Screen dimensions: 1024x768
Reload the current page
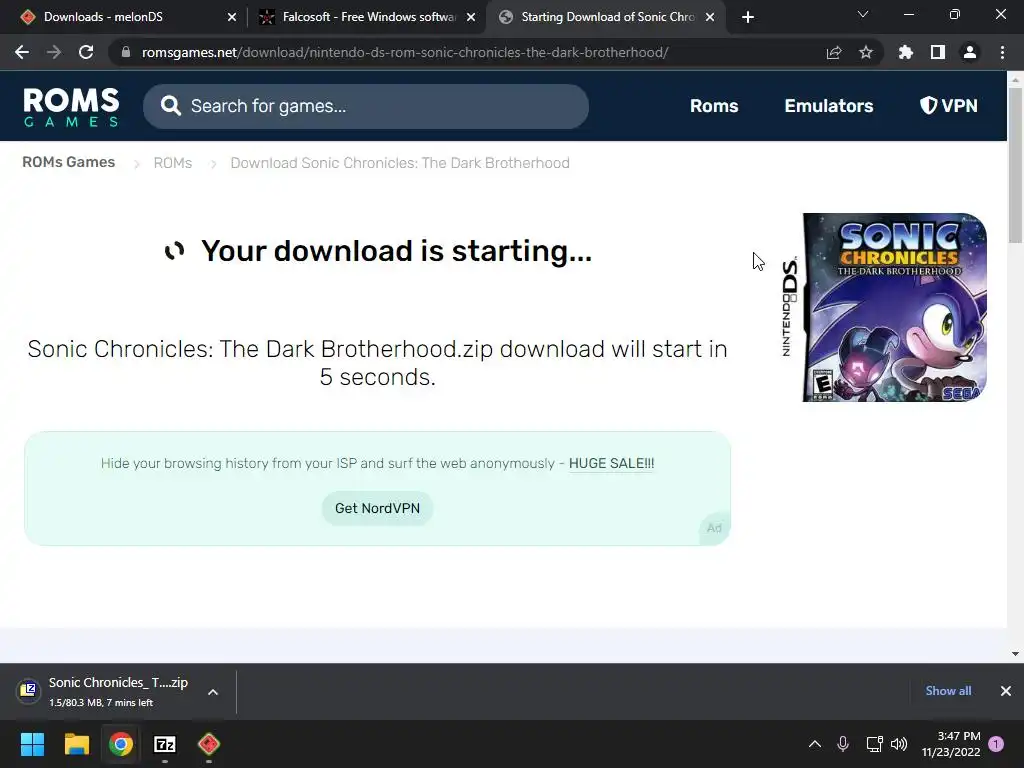tap(86, 52)
